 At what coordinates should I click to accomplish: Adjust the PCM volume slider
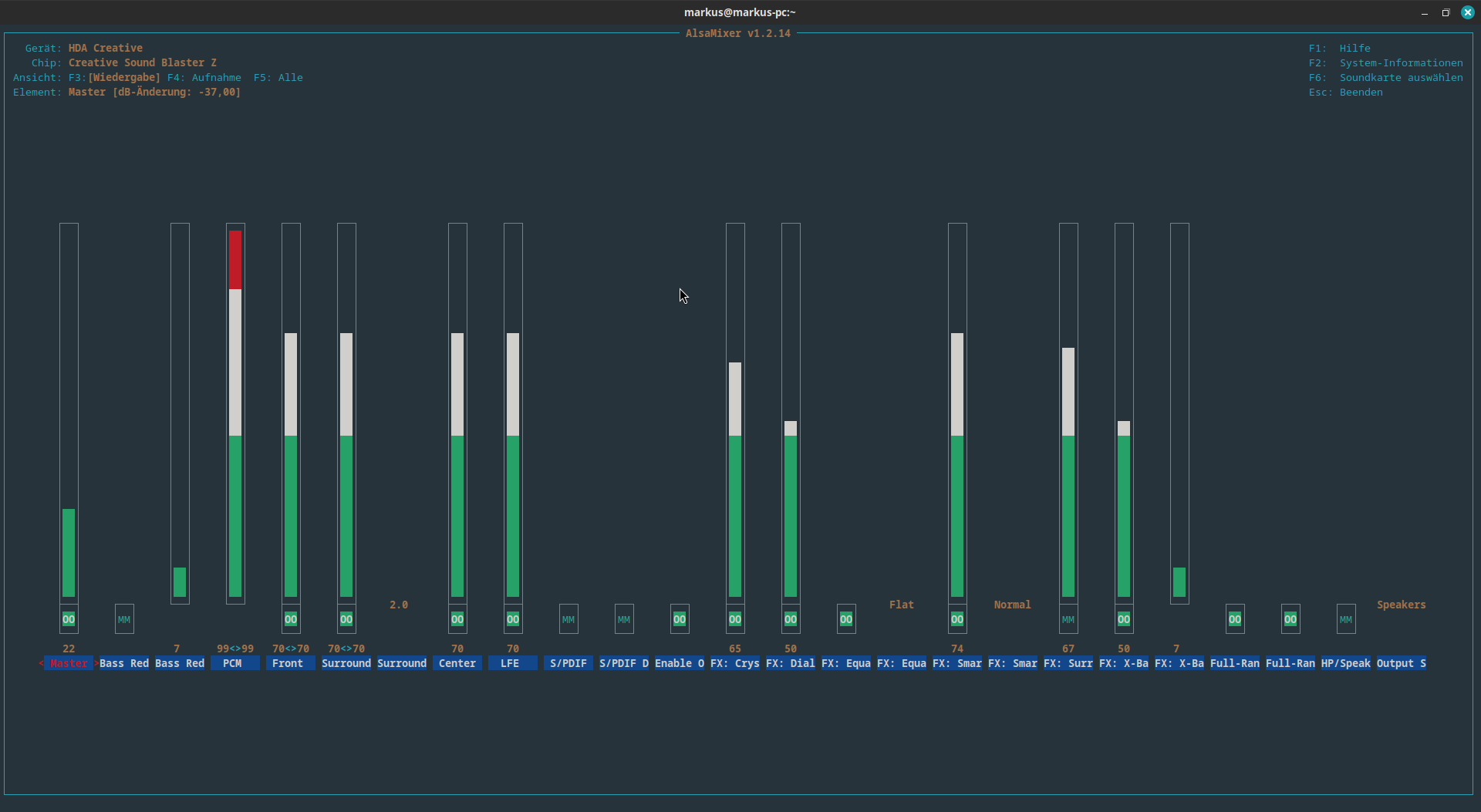tap(235, 413)
